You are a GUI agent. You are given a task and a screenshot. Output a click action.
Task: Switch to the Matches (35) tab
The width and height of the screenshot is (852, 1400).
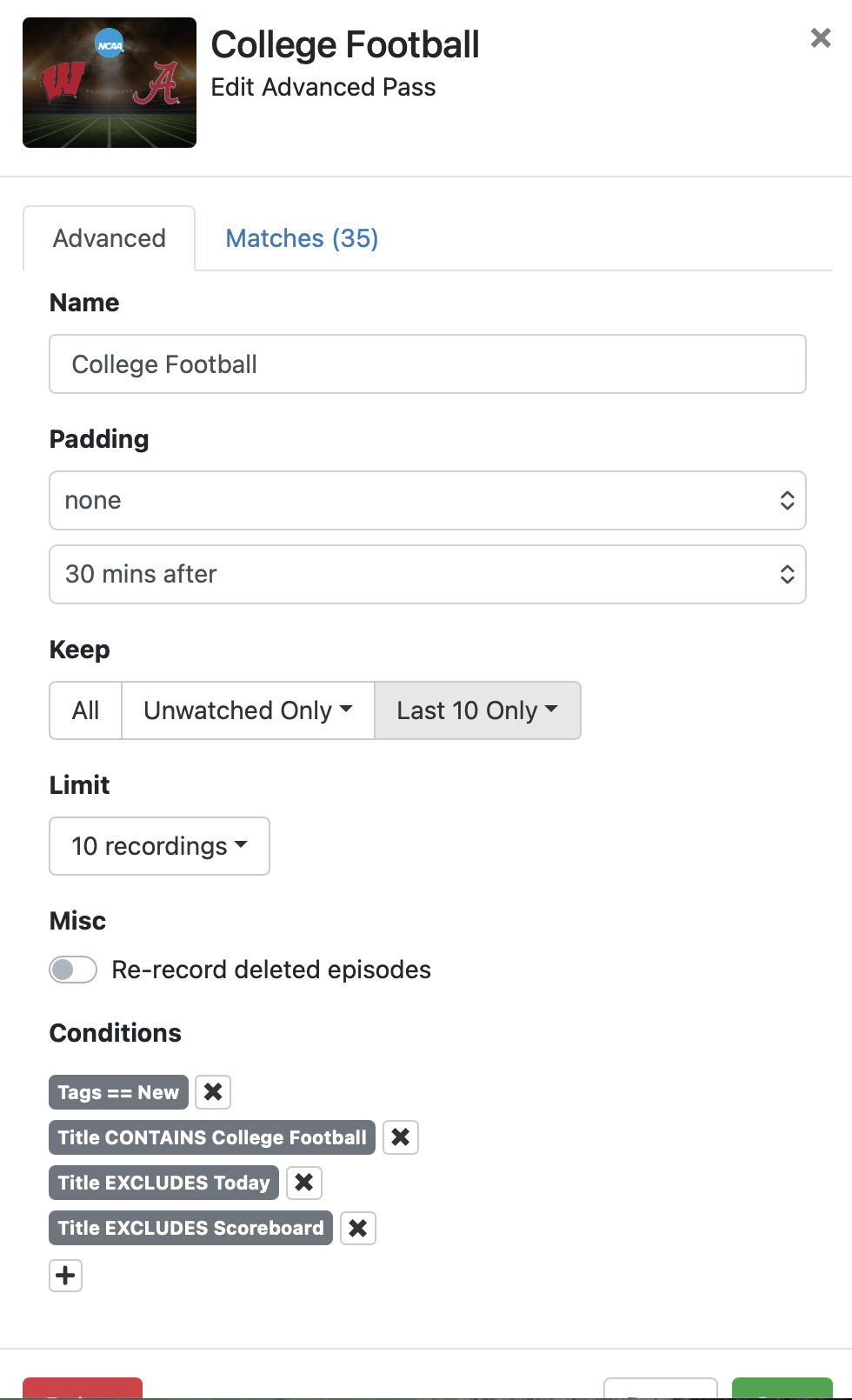302,238
